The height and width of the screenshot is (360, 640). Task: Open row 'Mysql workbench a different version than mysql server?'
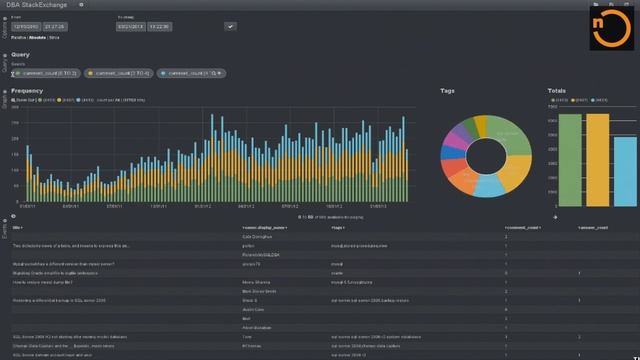pyautogui.click(x=63, y=264)
